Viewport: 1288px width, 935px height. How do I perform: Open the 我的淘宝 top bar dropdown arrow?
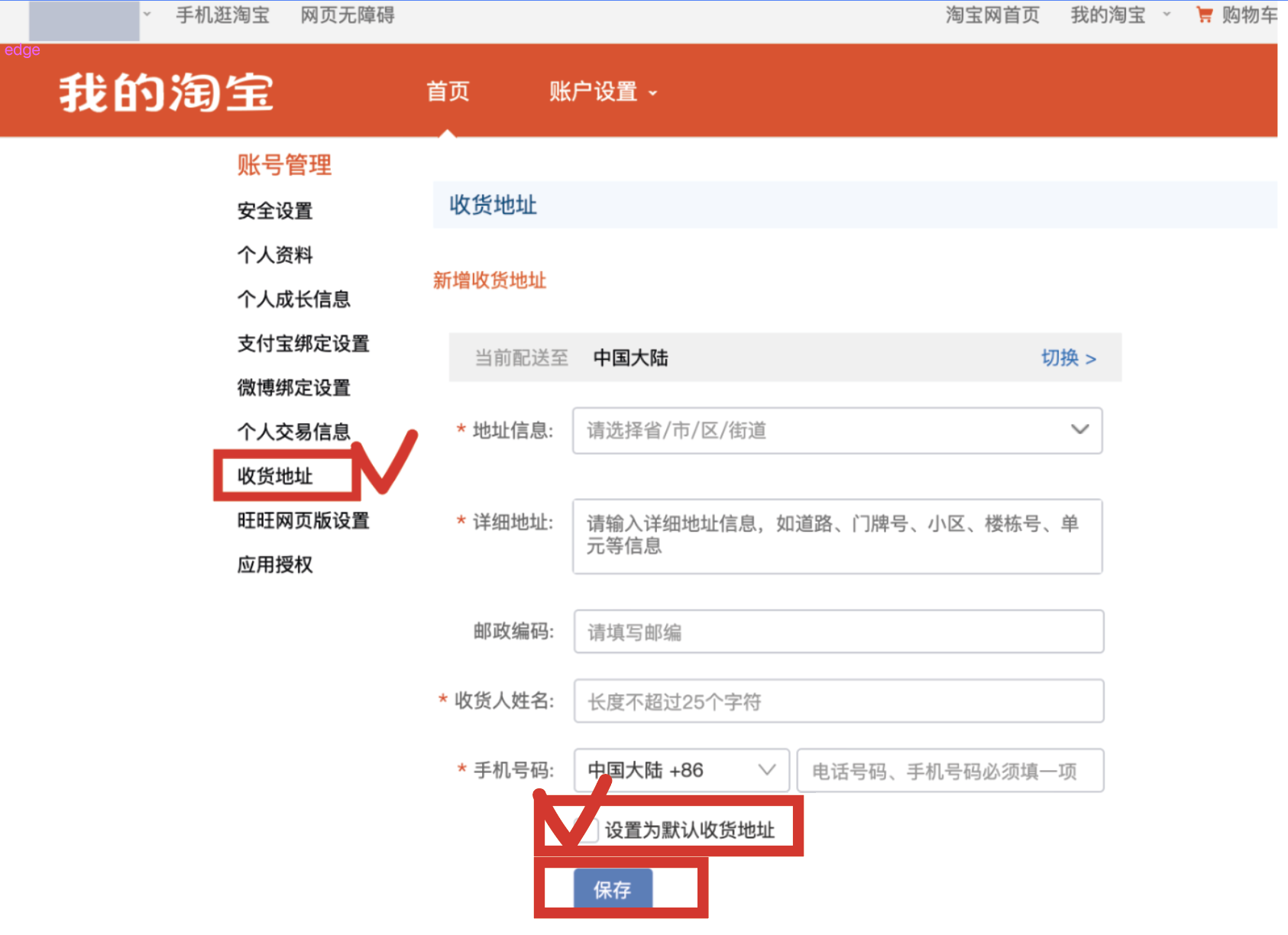point(1167,15)
